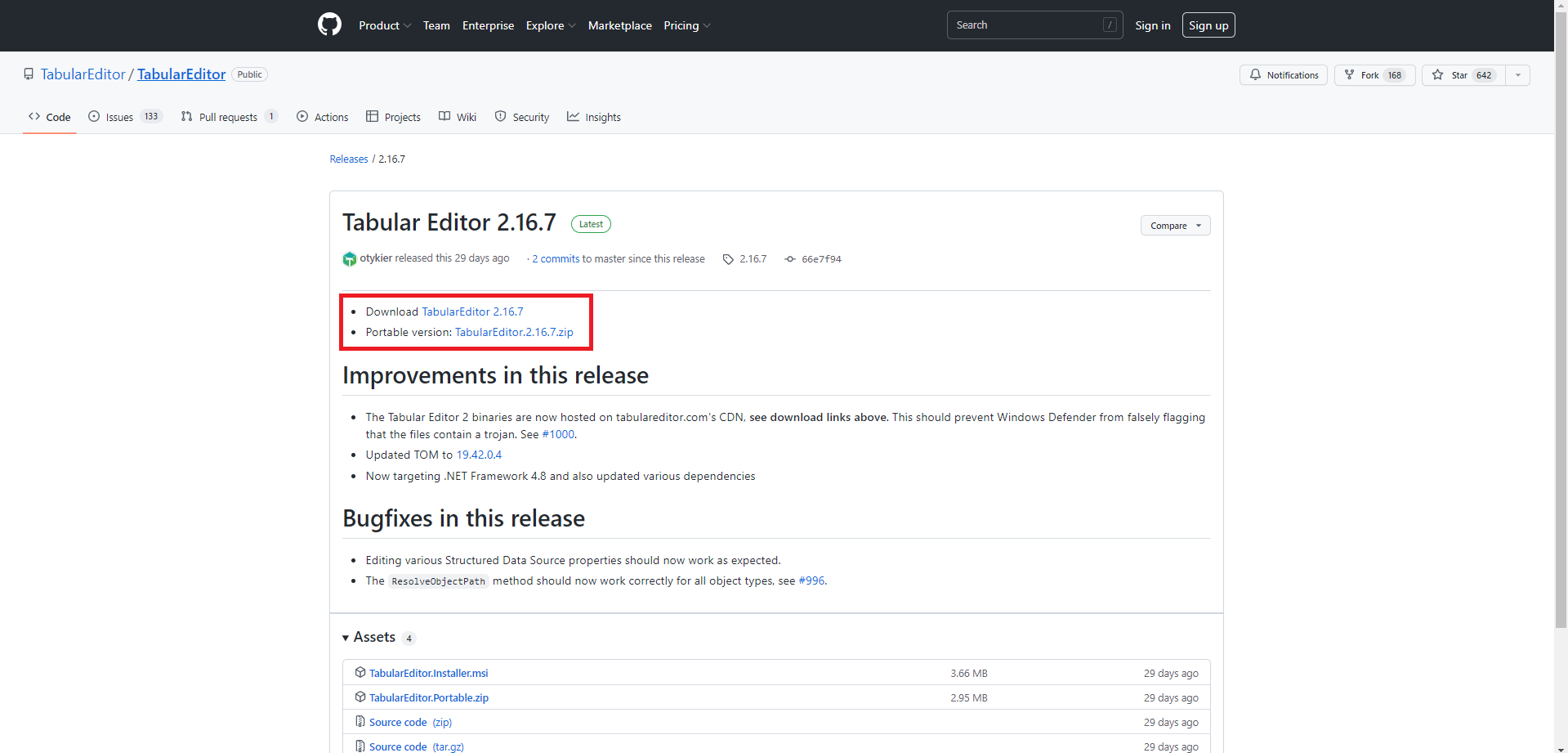Download portable TabularEditor.2.16.7.zip link
This screenshot has width=1568, height=753.
[x=514, y=333]
